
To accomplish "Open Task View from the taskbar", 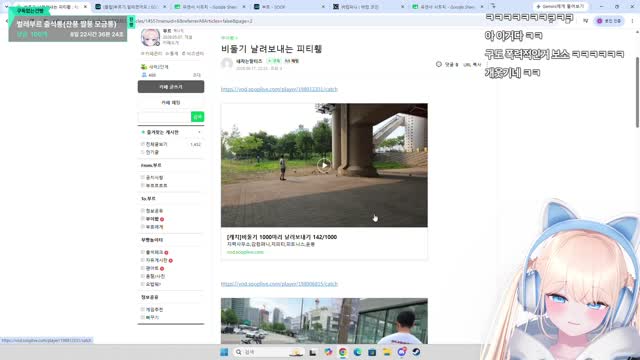I will pos(313,352).
